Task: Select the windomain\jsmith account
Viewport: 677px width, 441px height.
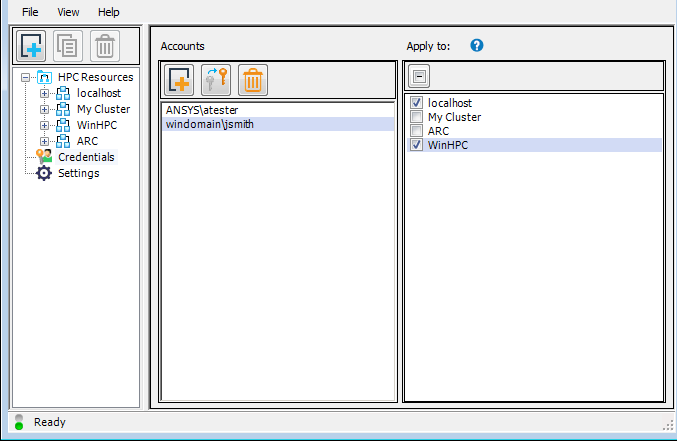Action: [278, 124]
